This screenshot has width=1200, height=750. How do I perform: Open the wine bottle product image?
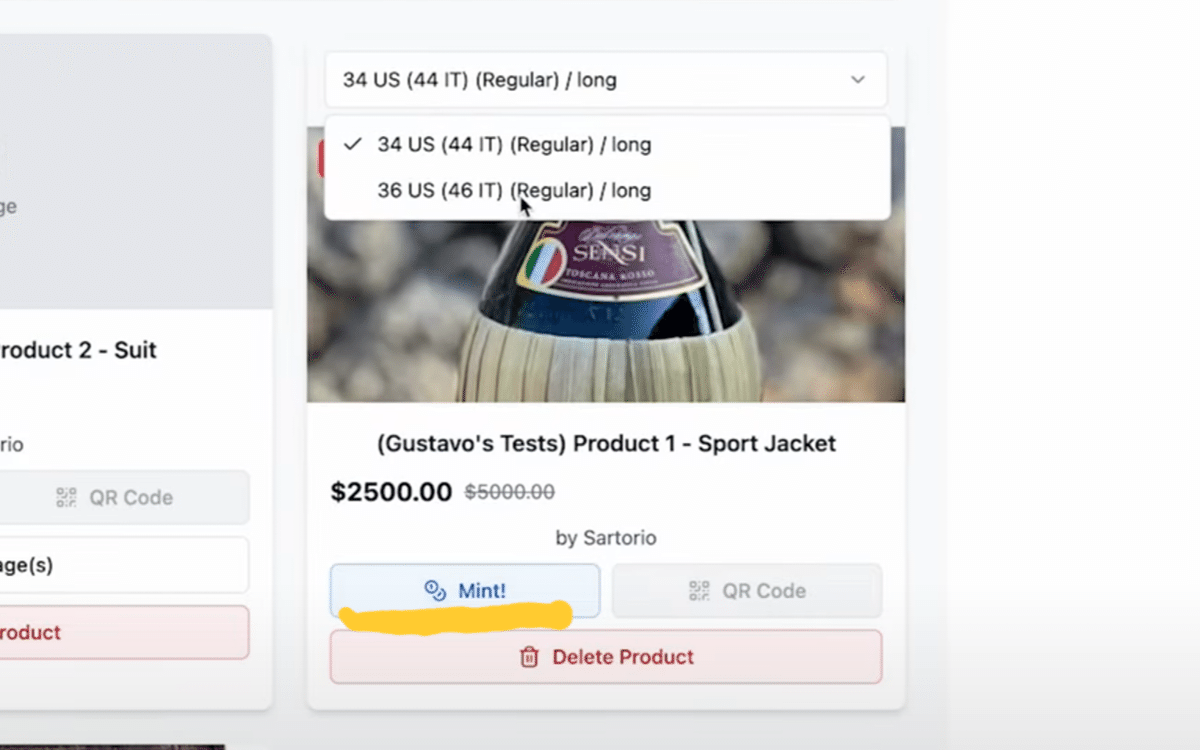coord(605,320)
